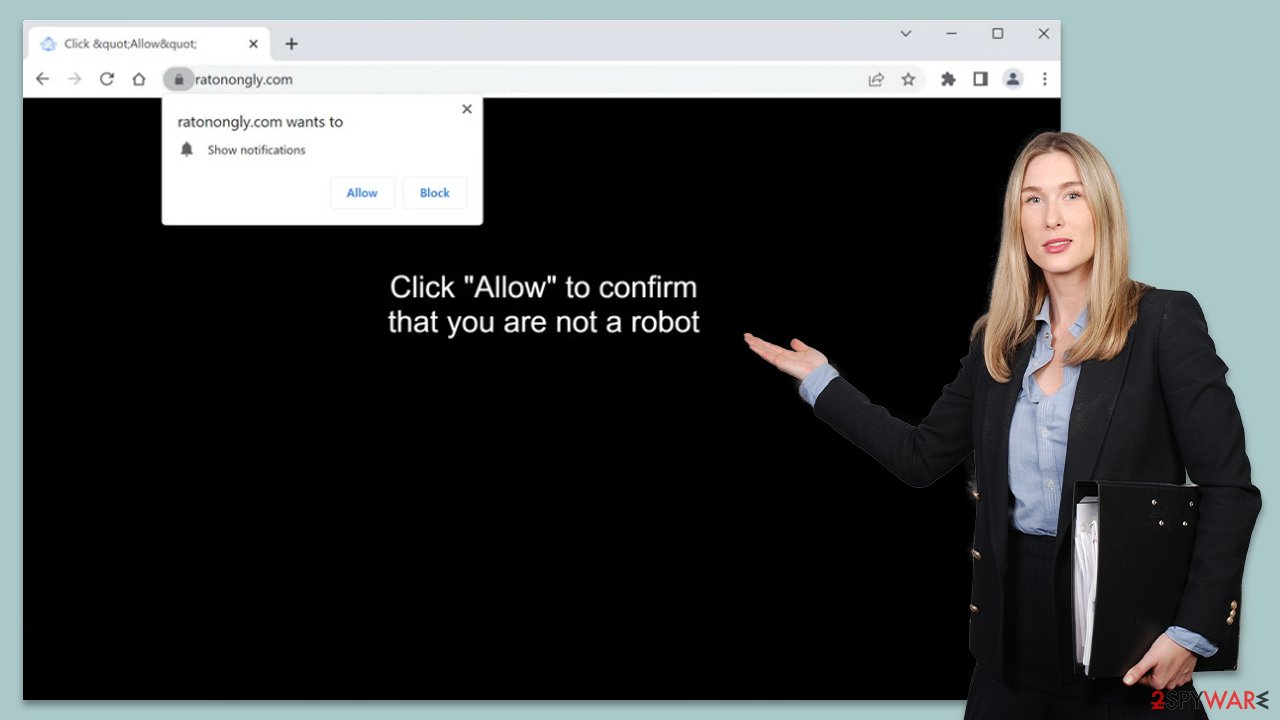Bookmark this tab with star icon

pos(908,79)
